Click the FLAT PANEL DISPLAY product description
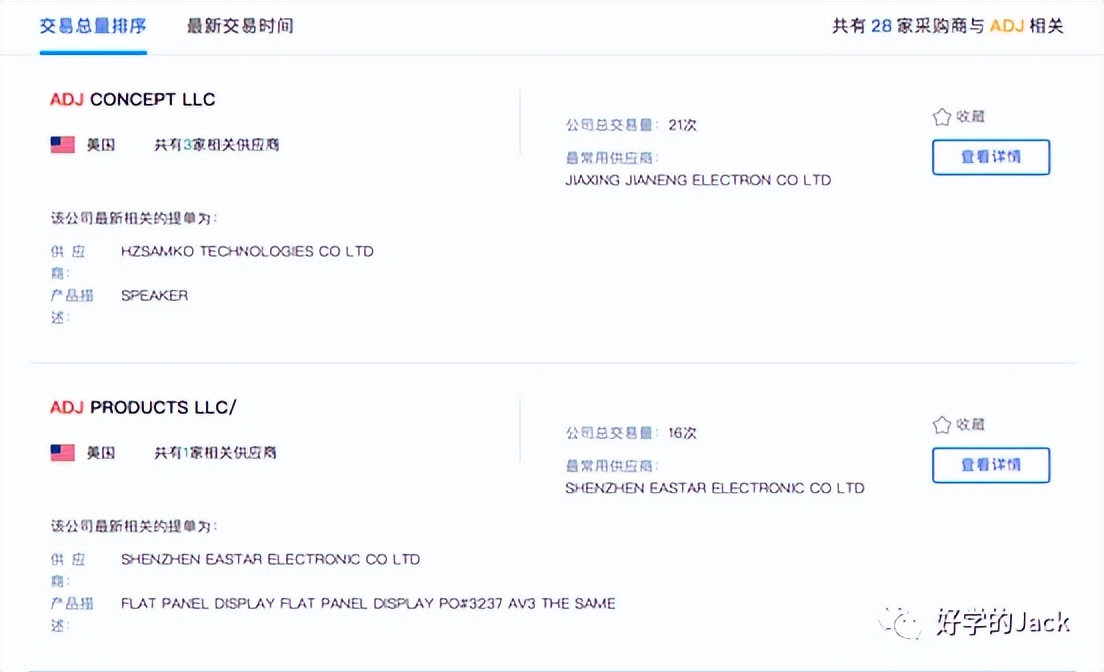 [x=367, y=603]
